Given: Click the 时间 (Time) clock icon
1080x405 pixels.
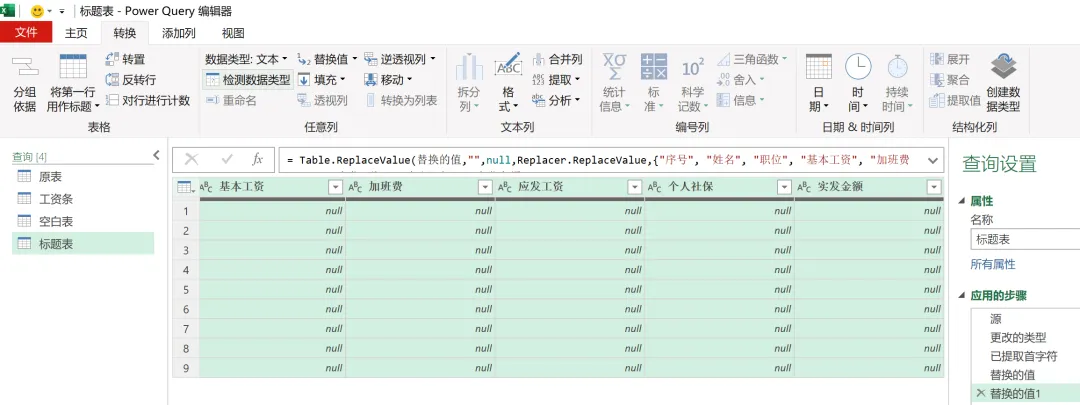Looking at the screenshot, I should pyautogui.click(x=858, y=67).
